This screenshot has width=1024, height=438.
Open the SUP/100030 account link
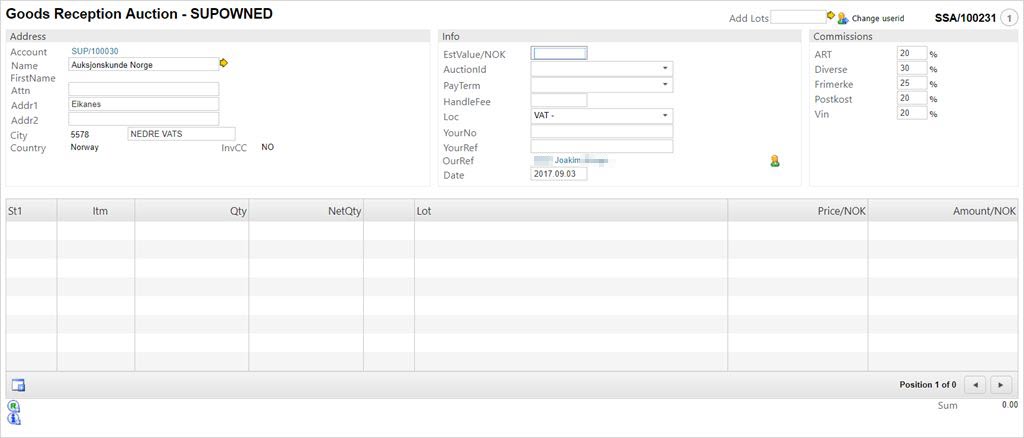[95, 51]
